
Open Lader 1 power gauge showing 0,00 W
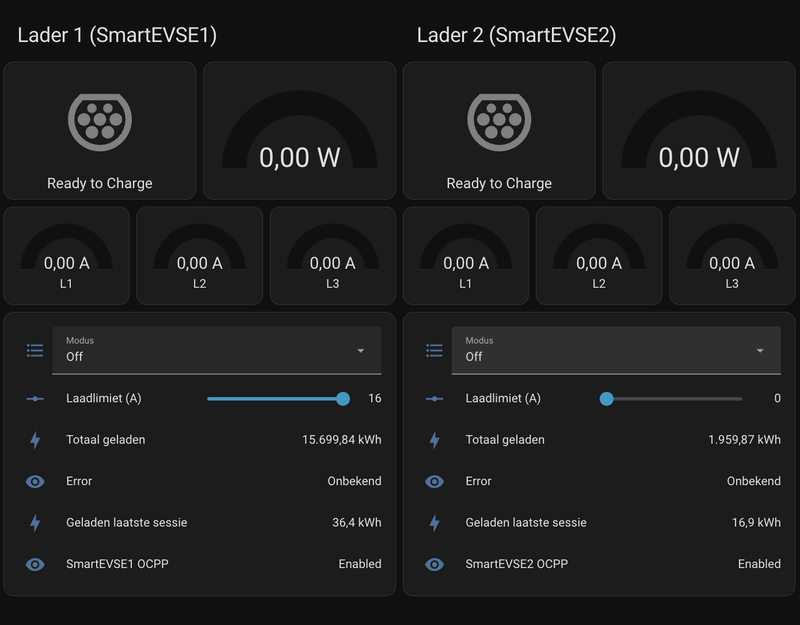click(299, 131)
